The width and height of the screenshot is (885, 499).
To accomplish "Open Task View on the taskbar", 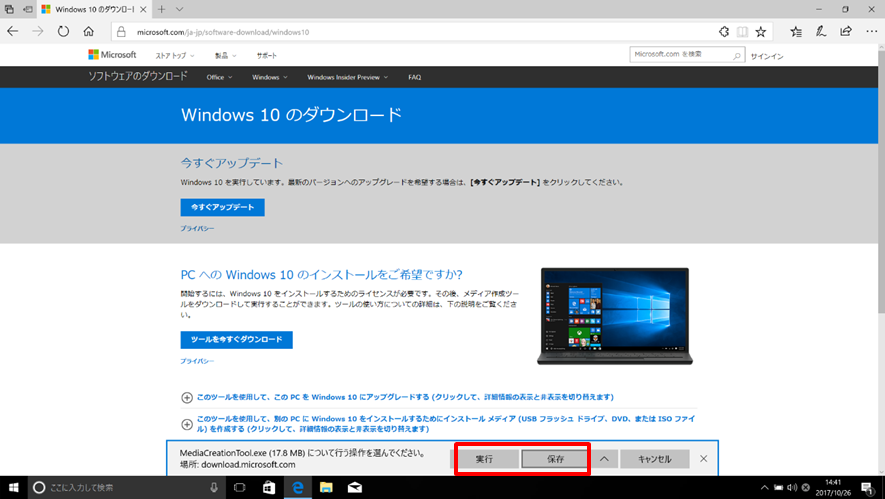I will pos(240,487).
